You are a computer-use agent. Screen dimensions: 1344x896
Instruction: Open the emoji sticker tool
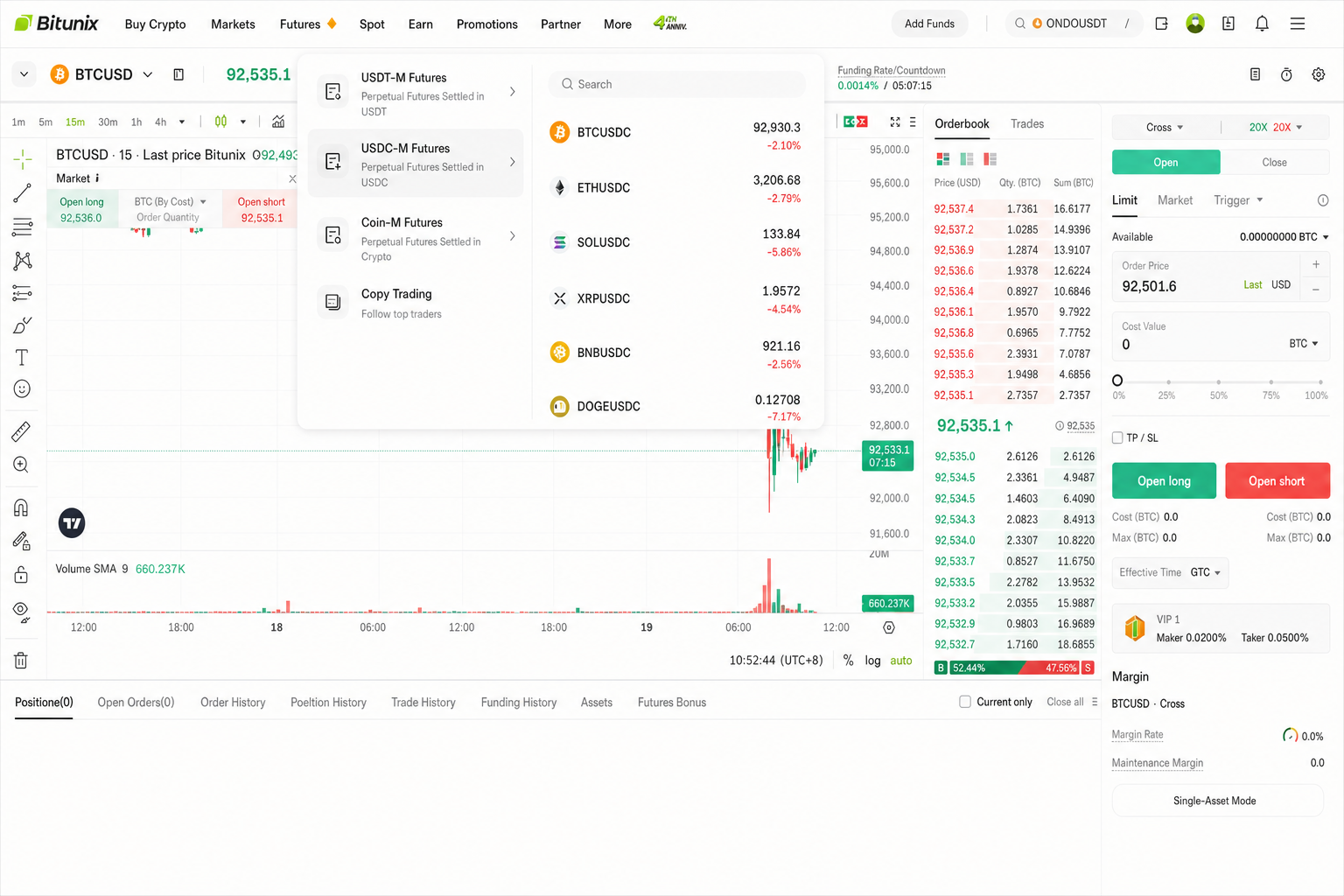(x=22, y=388)
